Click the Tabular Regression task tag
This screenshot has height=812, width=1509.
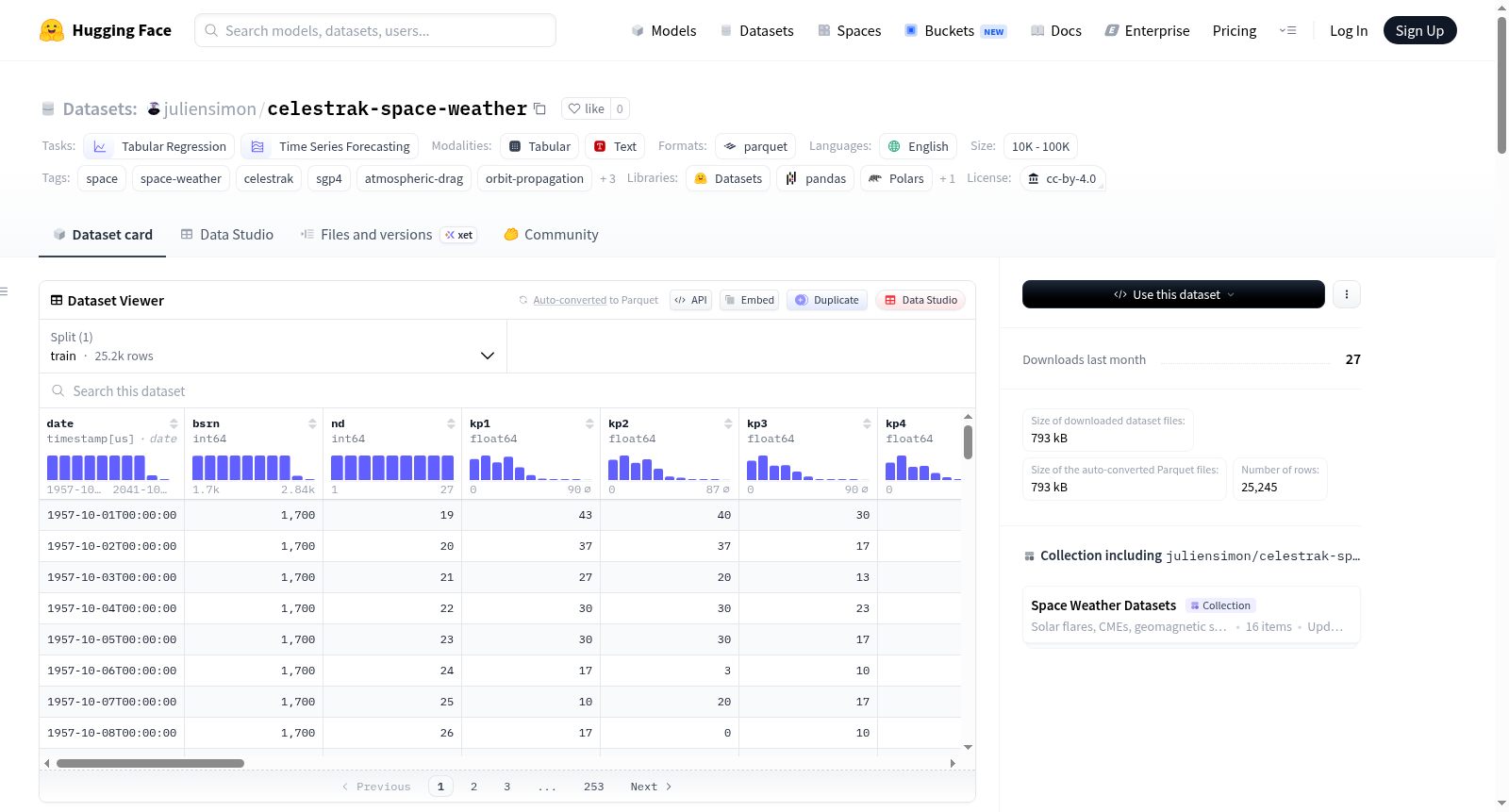tap(158, 146)
